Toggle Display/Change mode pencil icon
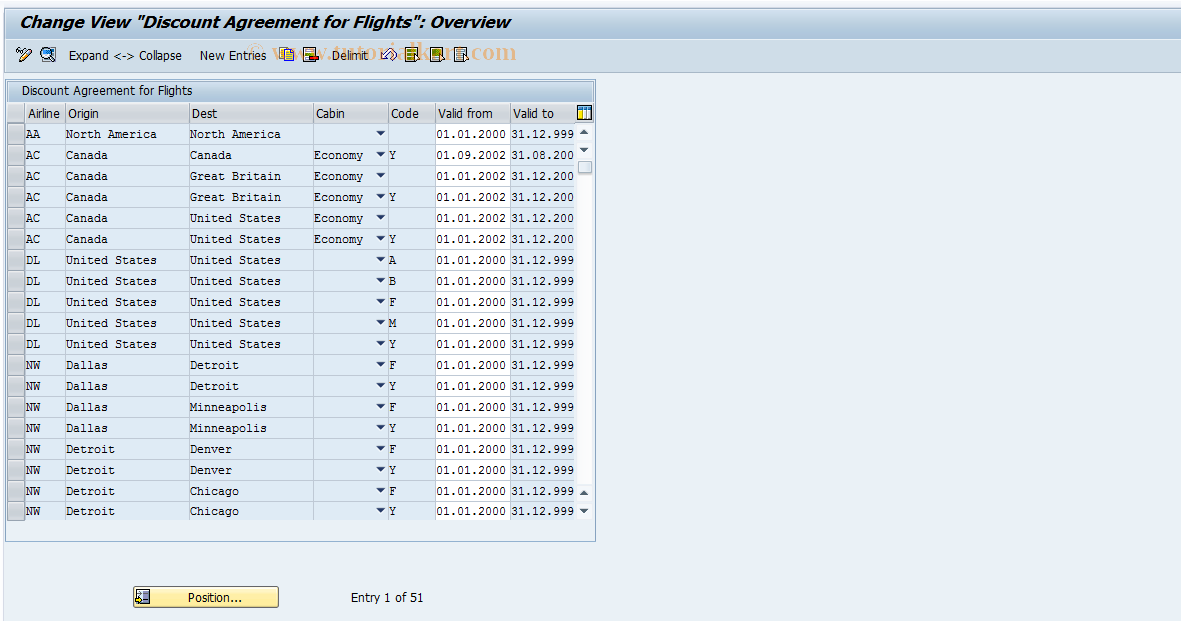 coord(23,55)
